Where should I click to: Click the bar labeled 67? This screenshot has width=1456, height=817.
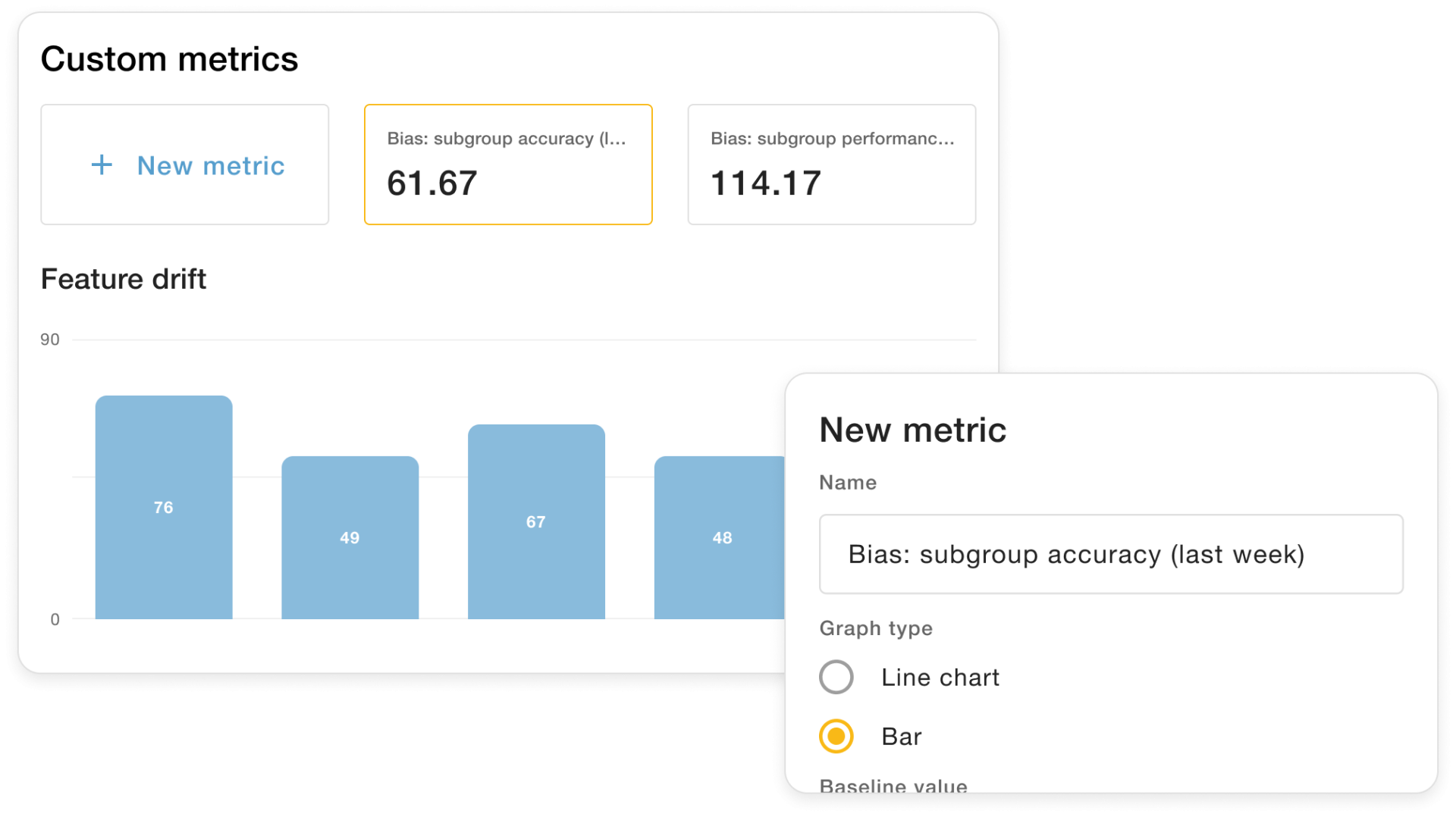tap(536, 521)
